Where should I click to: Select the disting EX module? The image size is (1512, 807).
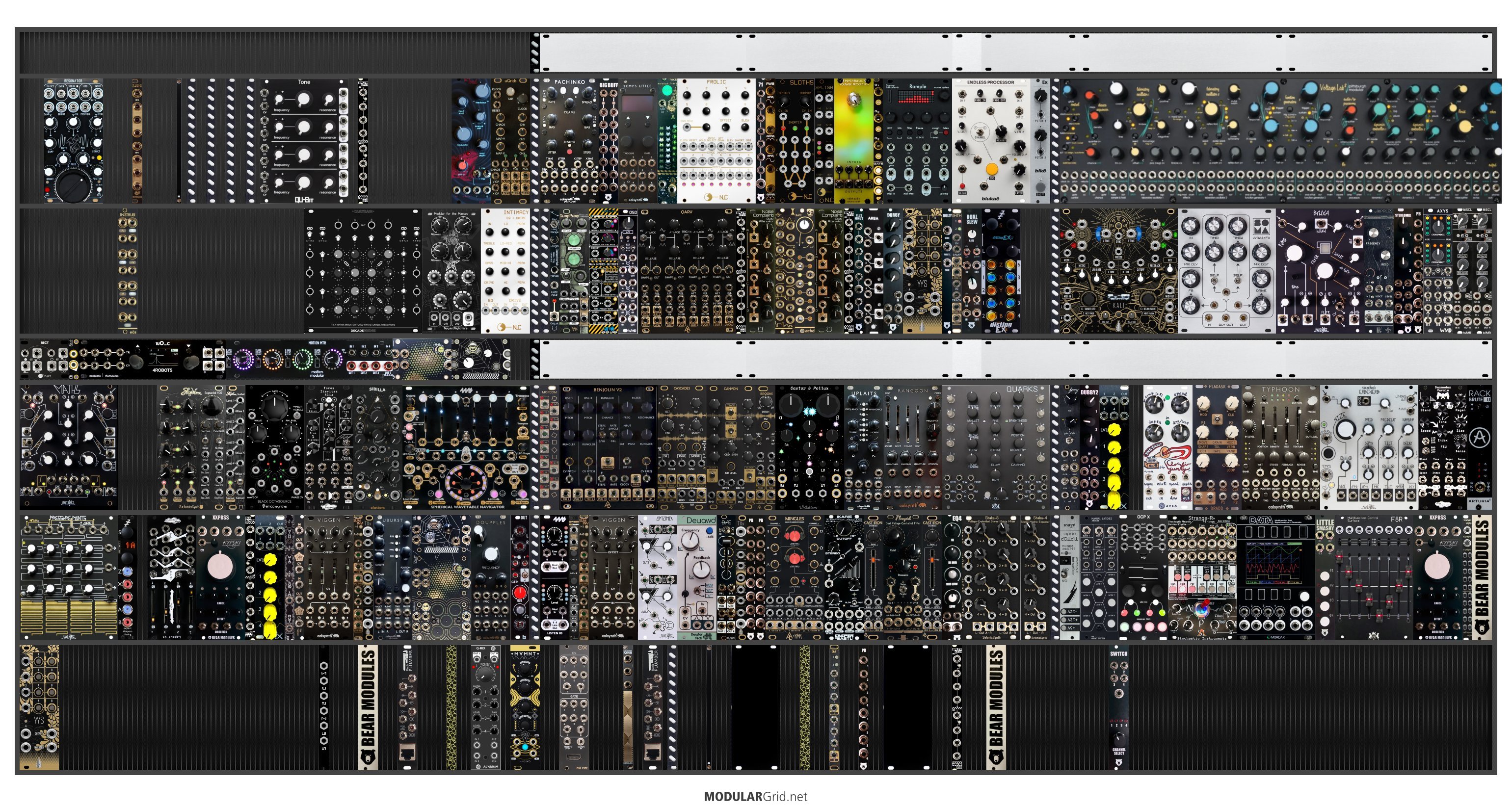click(1001, 271)
